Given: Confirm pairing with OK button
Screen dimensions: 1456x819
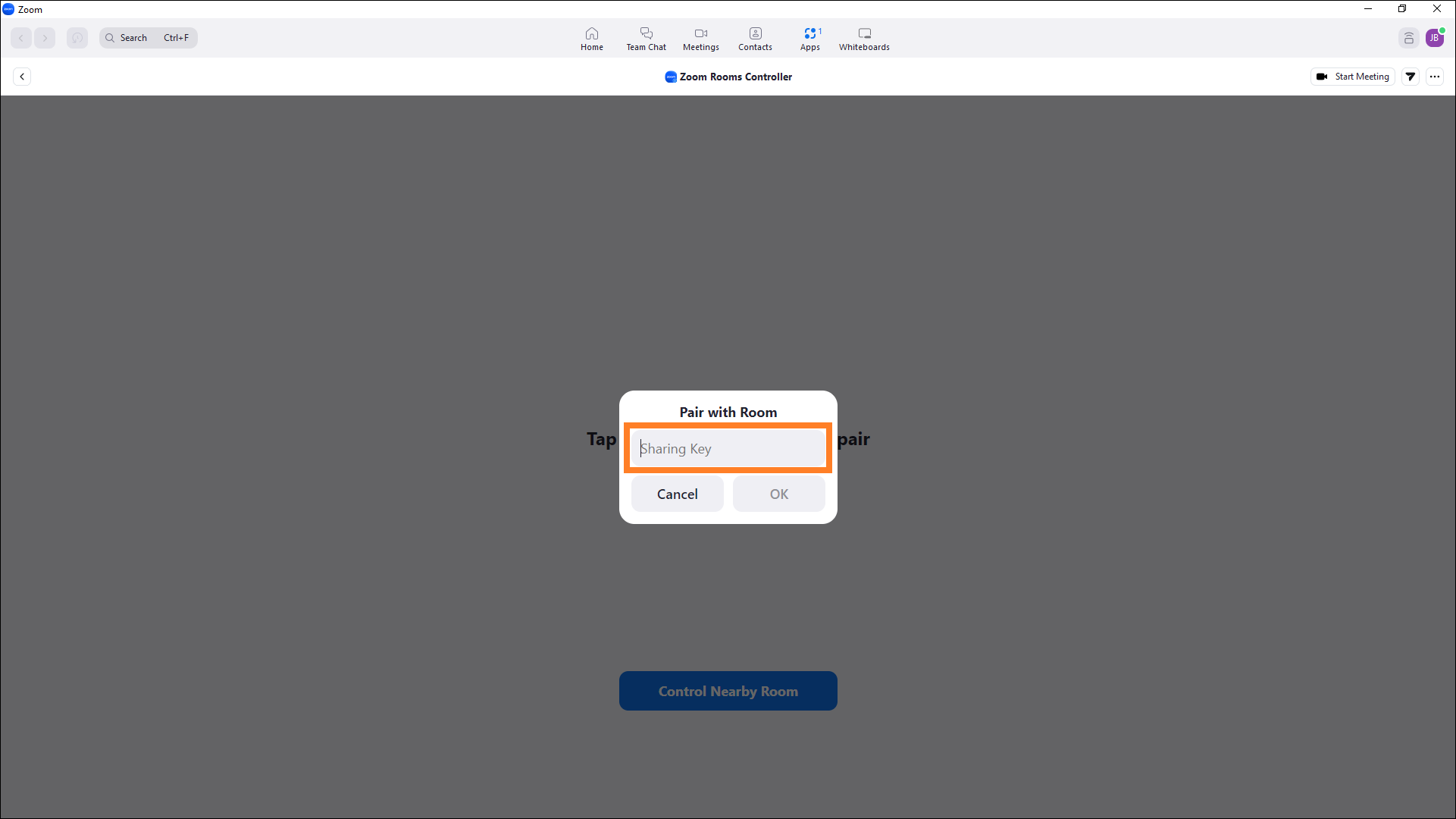Looking at the screenshot, I should click(x=779, y=494).
